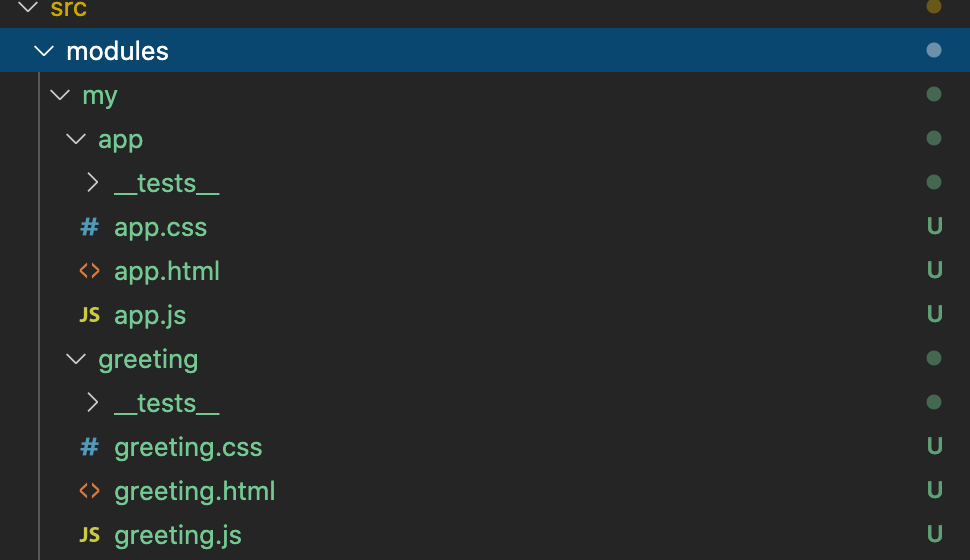970x560 pixels.
Task: Collapse the greeting folder chevron
Action: [76, 359]
